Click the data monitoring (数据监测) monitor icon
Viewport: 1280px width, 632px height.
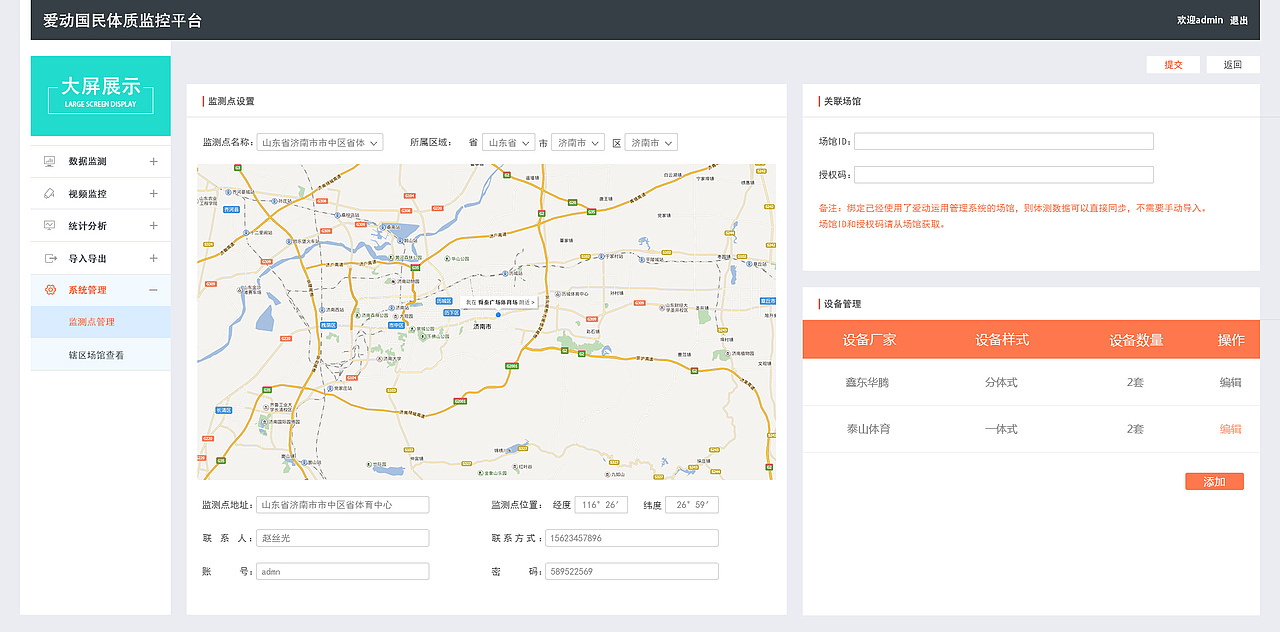[49, 161]
